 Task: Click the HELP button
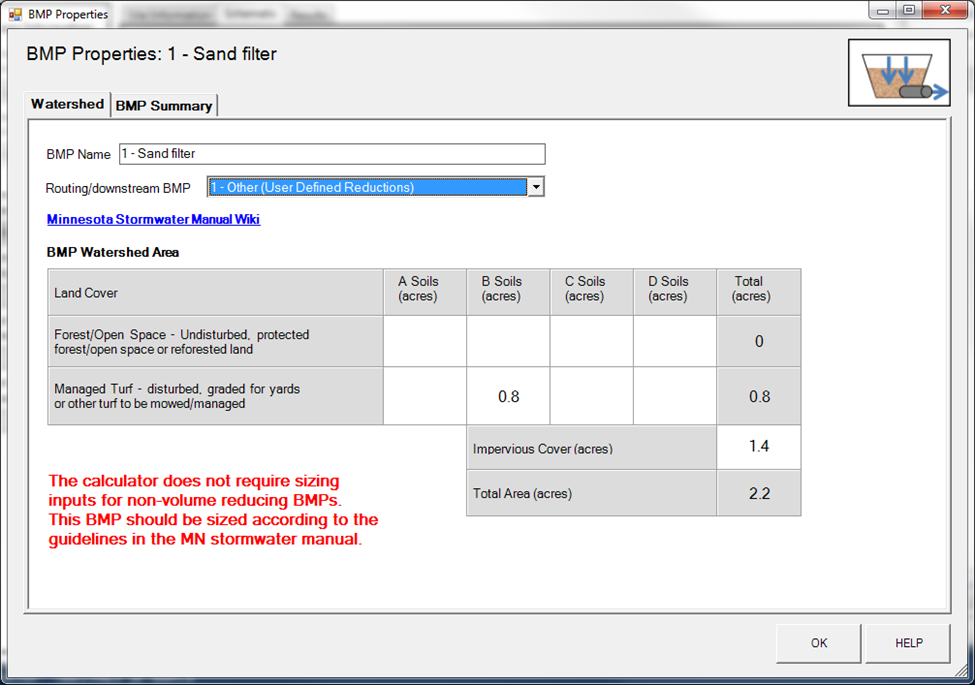[908, 643]
